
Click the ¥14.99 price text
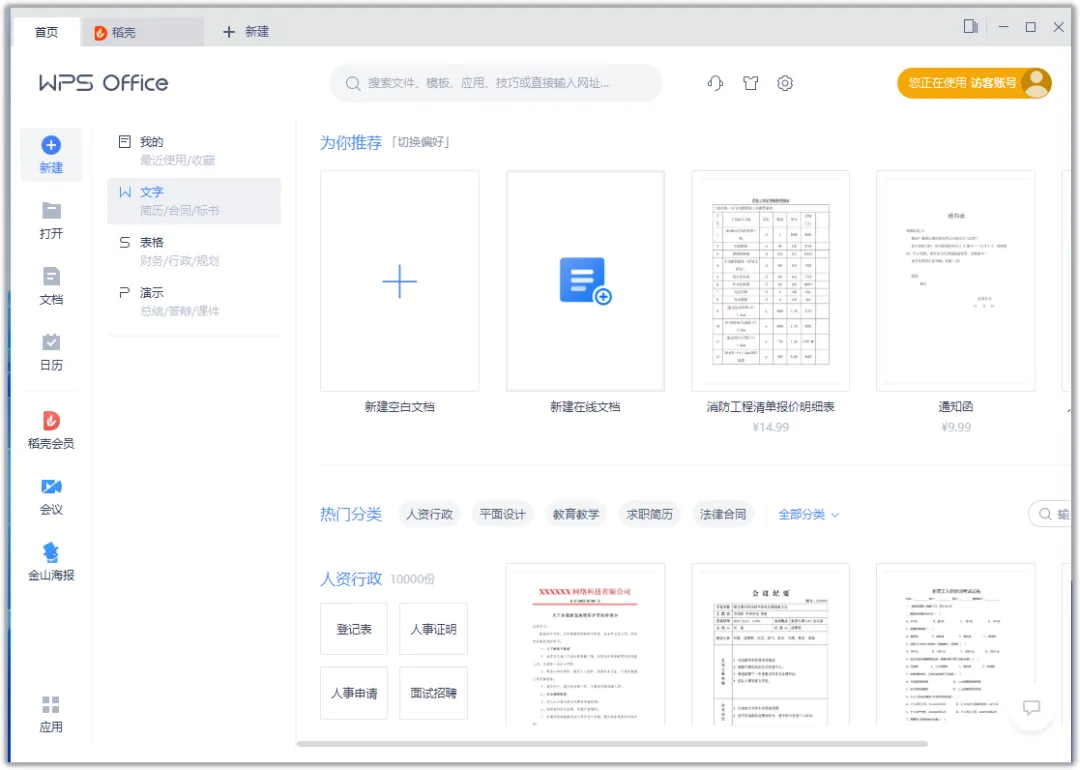pos(770,427)
